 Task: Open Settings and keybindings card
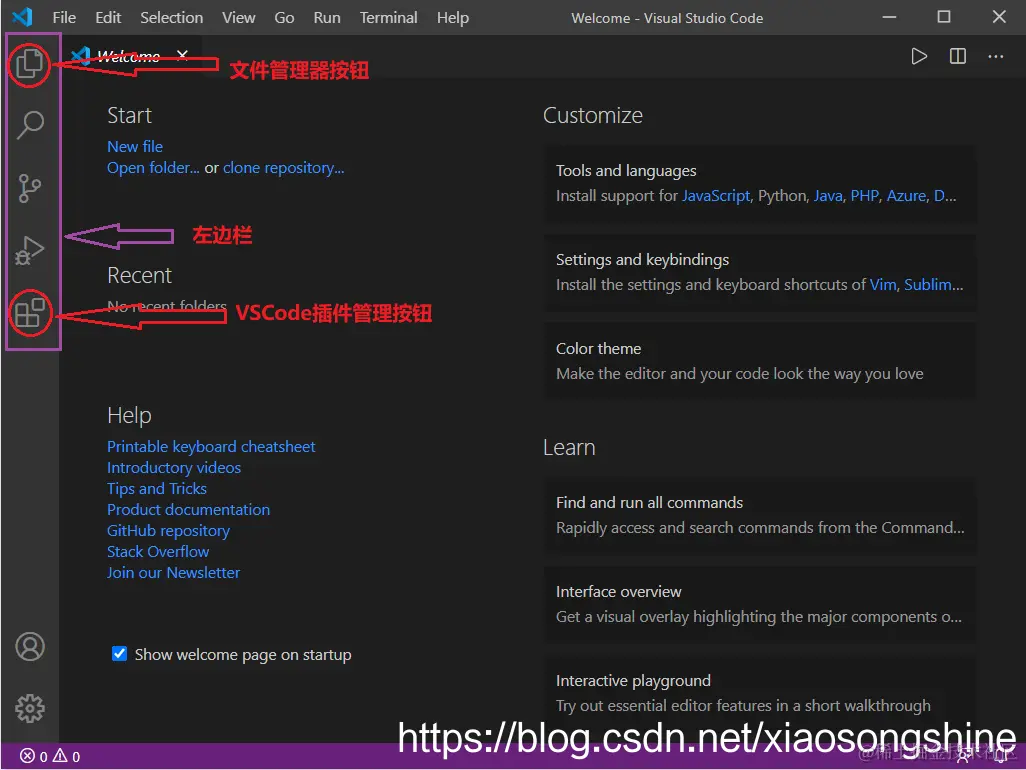tap(760, 272)
